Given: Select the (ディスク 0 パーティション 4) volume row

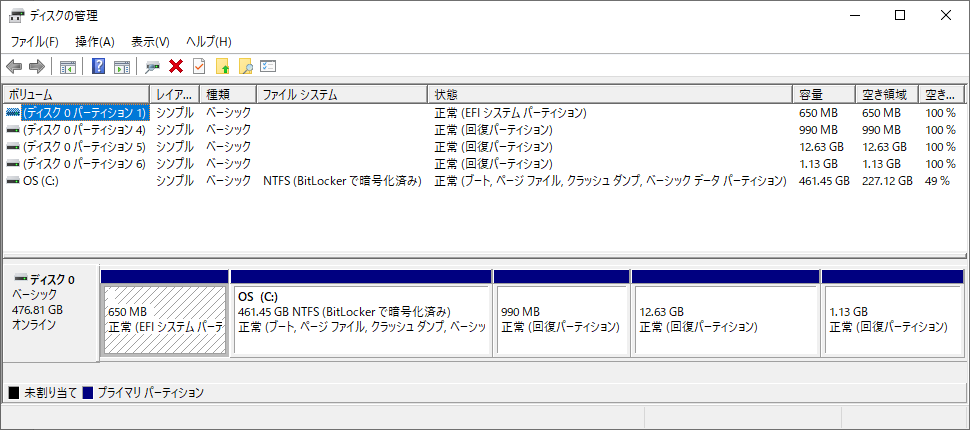Looking at the screenshot, I should click(x=484, y=130).
